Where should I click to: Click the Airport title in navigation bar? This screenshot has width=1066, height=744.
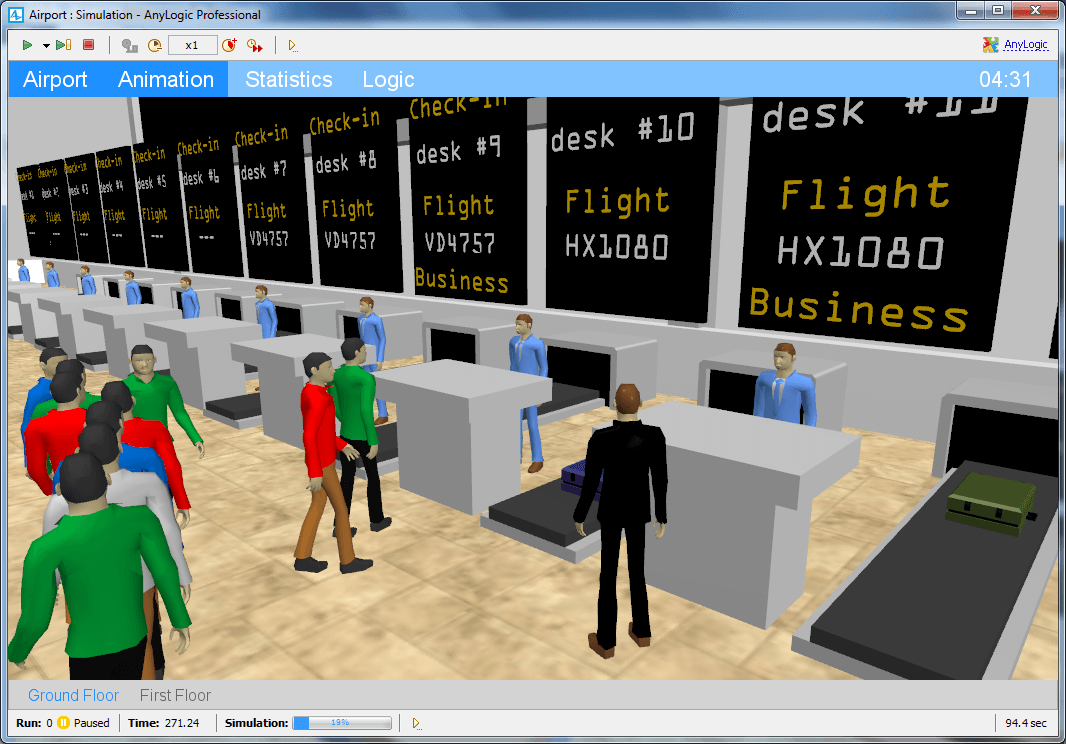click(x=55, y=80)
